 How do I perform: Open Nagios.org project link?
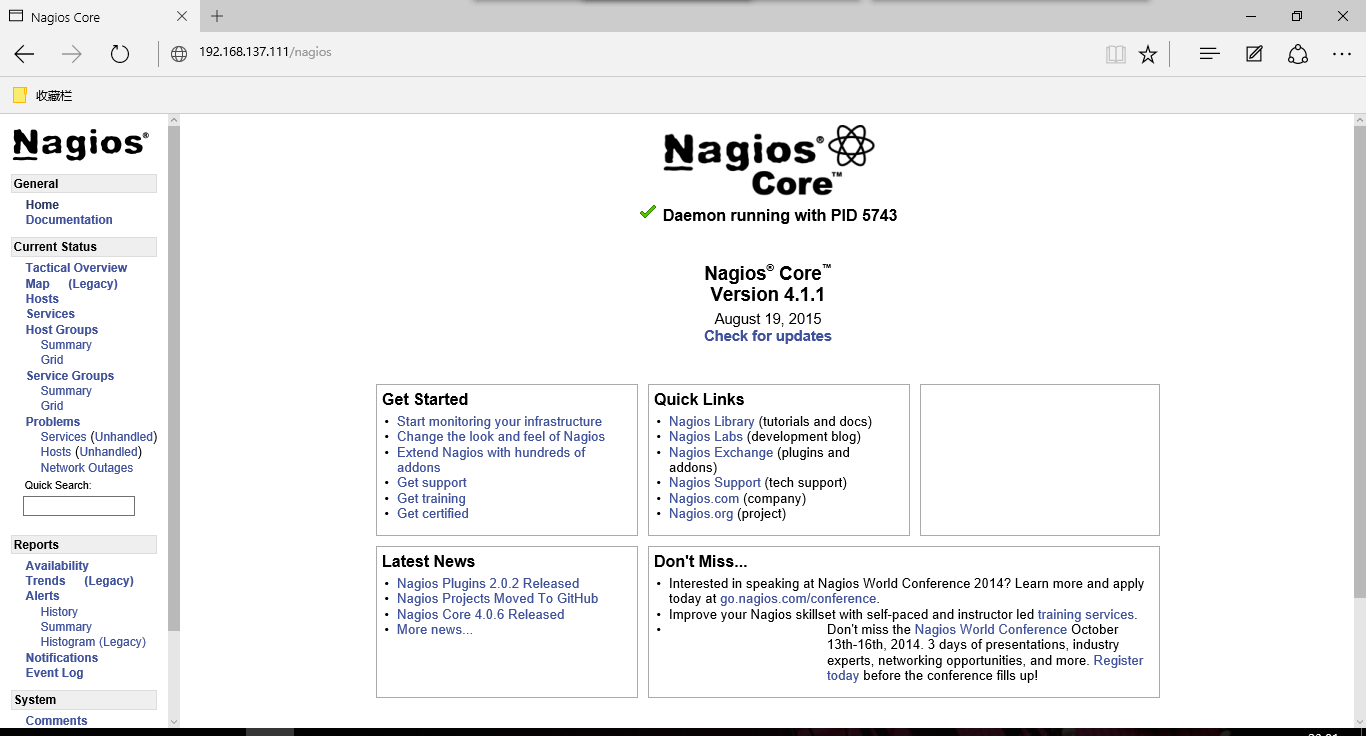tap(701, 514)
